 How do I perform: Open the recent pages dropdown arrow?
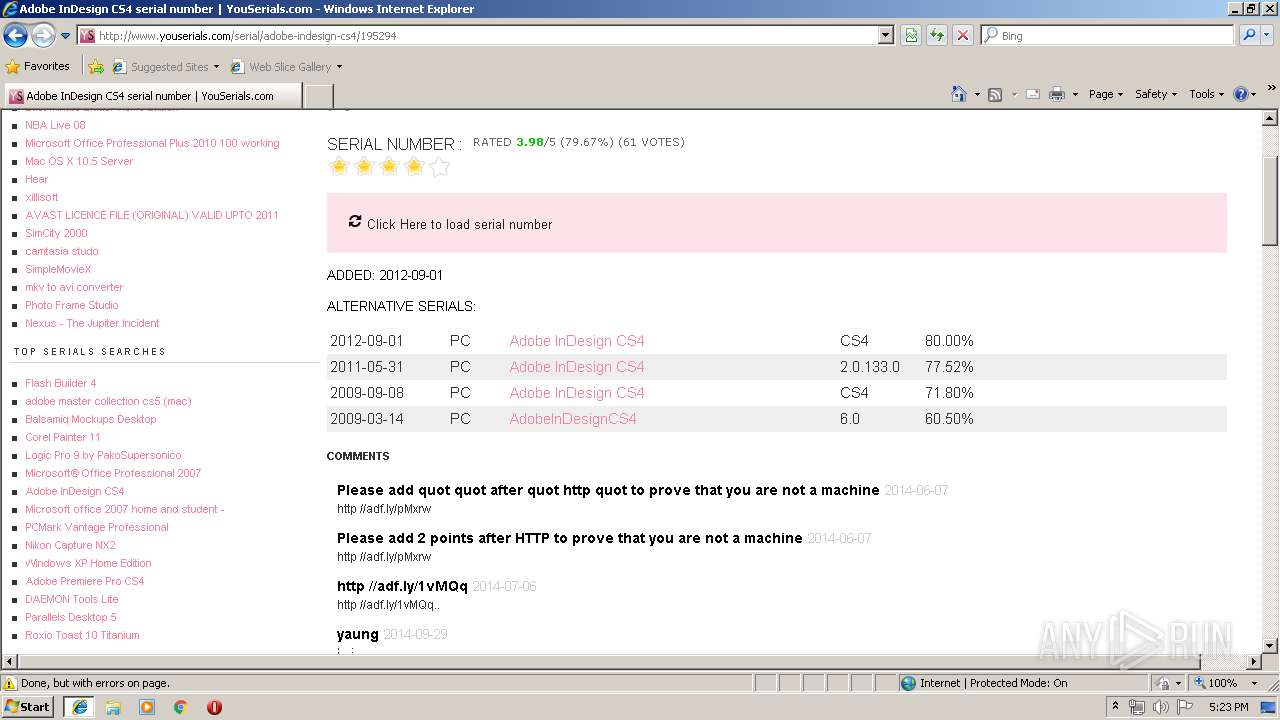coord(66,36)
